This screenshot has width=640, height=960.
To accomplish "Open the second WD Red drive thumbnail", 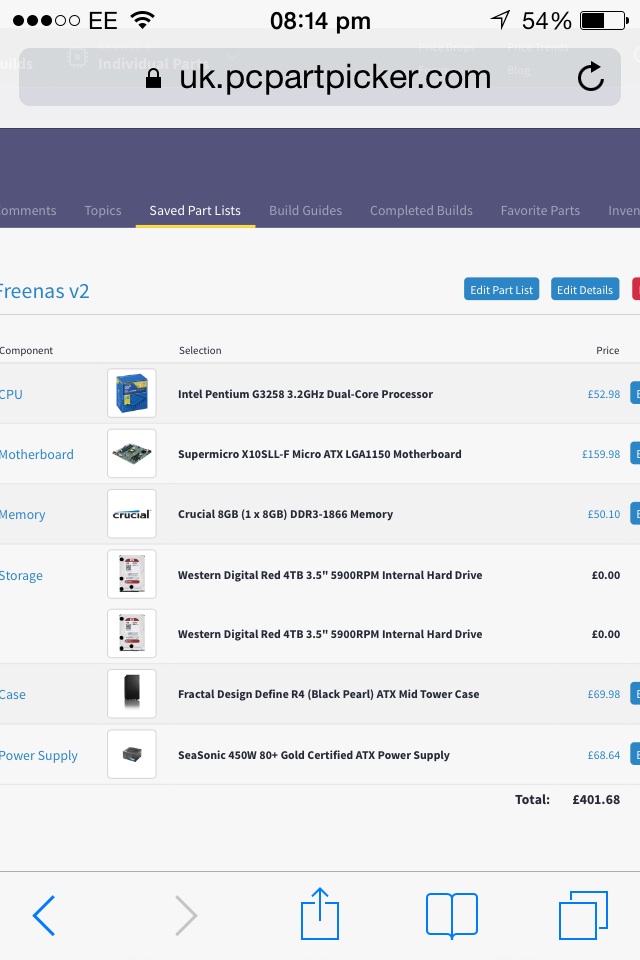I will tap(132, 633).
